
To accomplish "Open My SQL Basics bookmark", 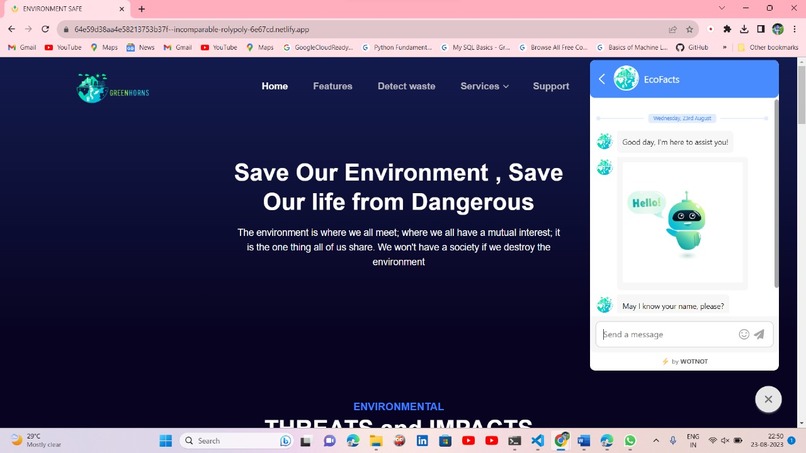I will pos(475,47).
